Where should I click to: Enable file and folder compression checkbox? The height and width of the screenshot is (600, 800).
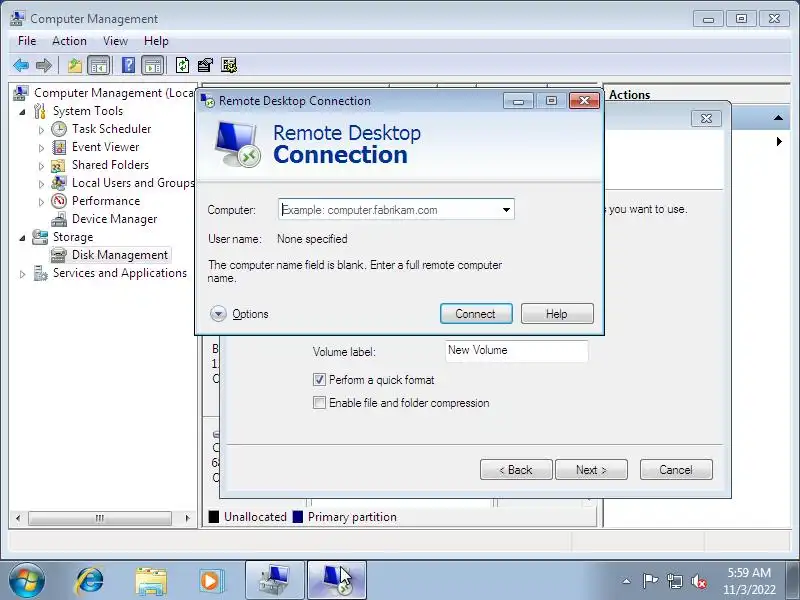[319, 403]
